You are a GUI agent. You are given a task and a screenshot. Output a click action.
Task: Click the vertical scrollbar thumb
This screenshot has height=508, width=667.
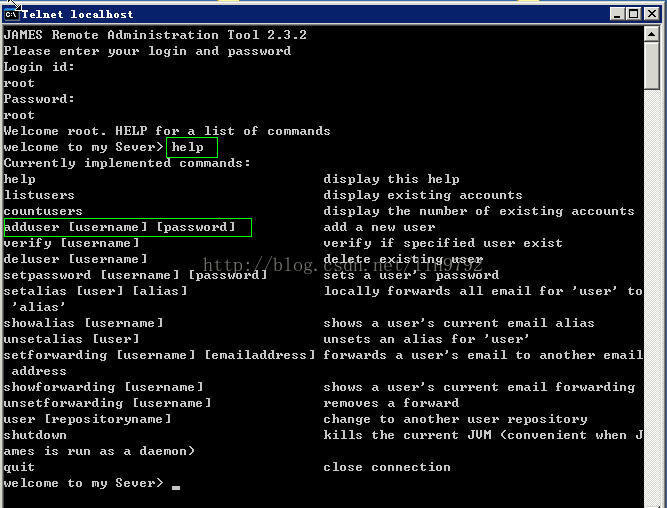pos(651,66)
